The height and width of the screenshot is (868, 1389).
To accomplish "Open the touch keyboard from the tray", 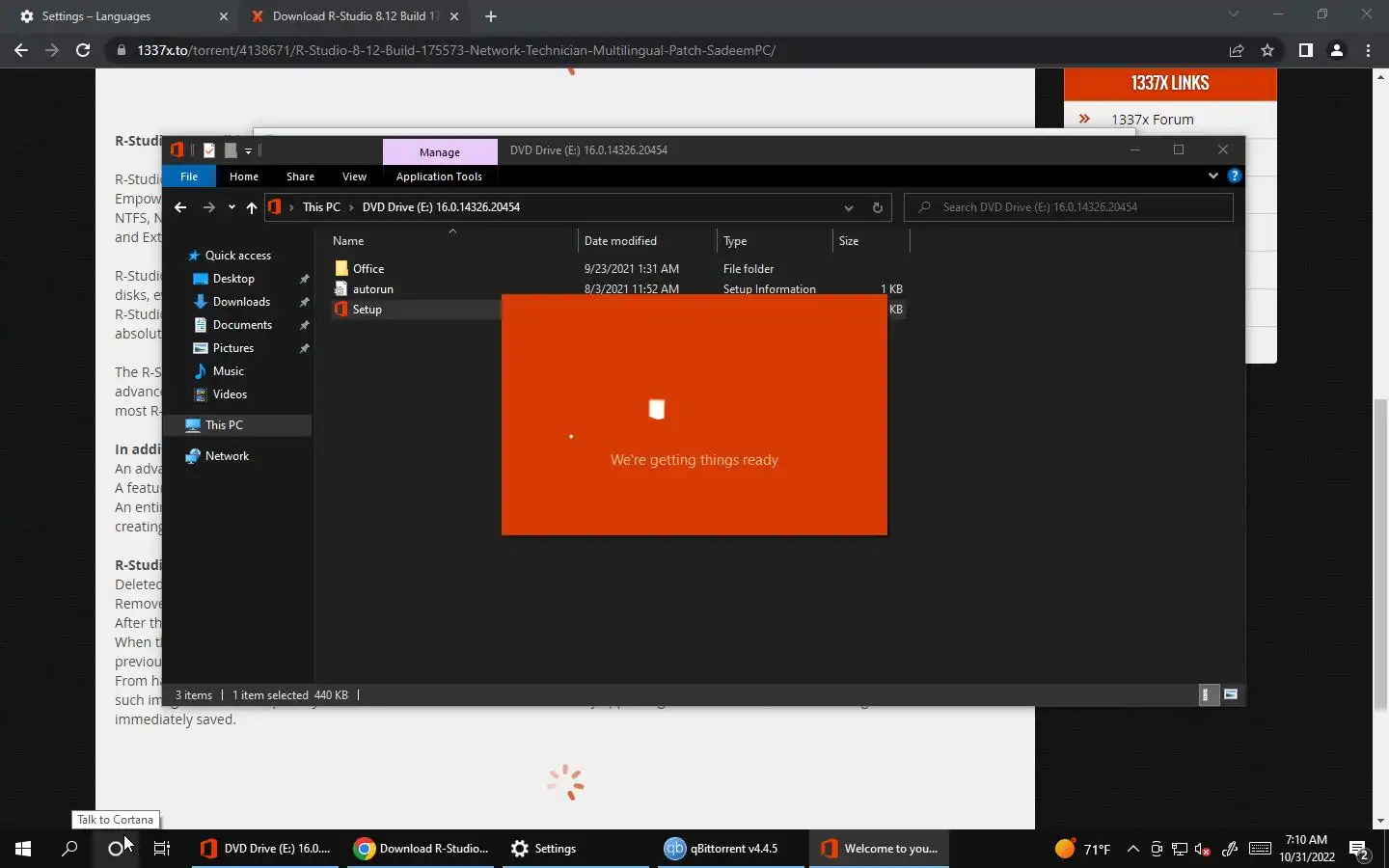I will point(1260,849).
